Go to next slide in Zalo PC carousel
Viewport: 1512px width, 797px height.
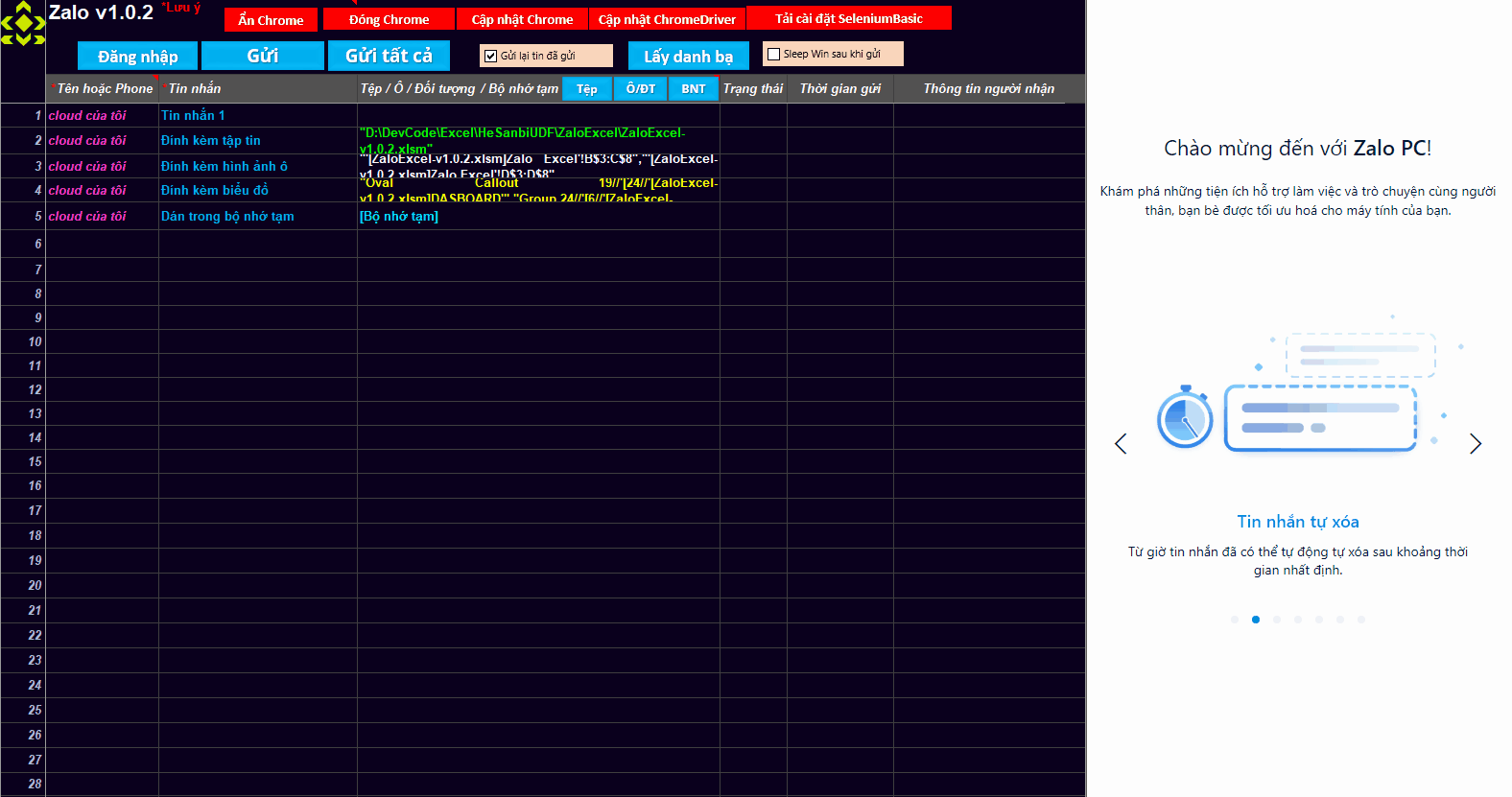(x=1476, y=444)
